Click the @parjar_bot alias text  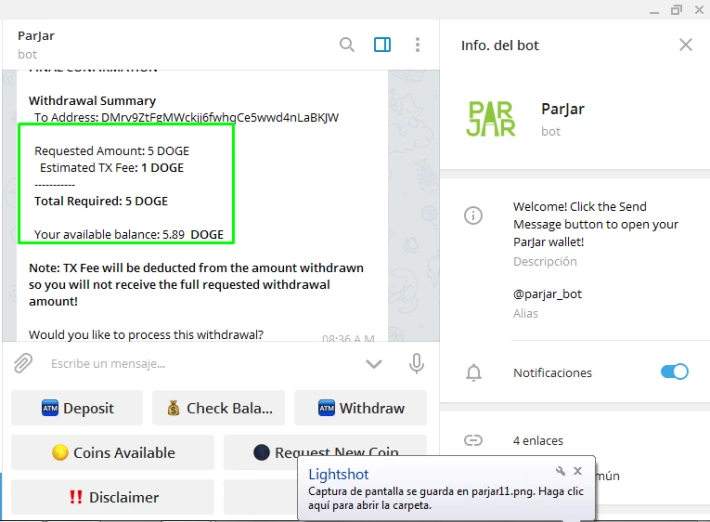point(547,294)
